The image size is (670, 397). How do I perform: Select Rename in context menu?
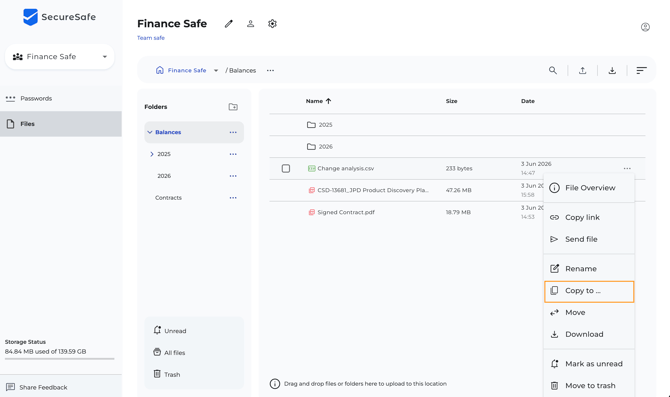tap(589, 268)
